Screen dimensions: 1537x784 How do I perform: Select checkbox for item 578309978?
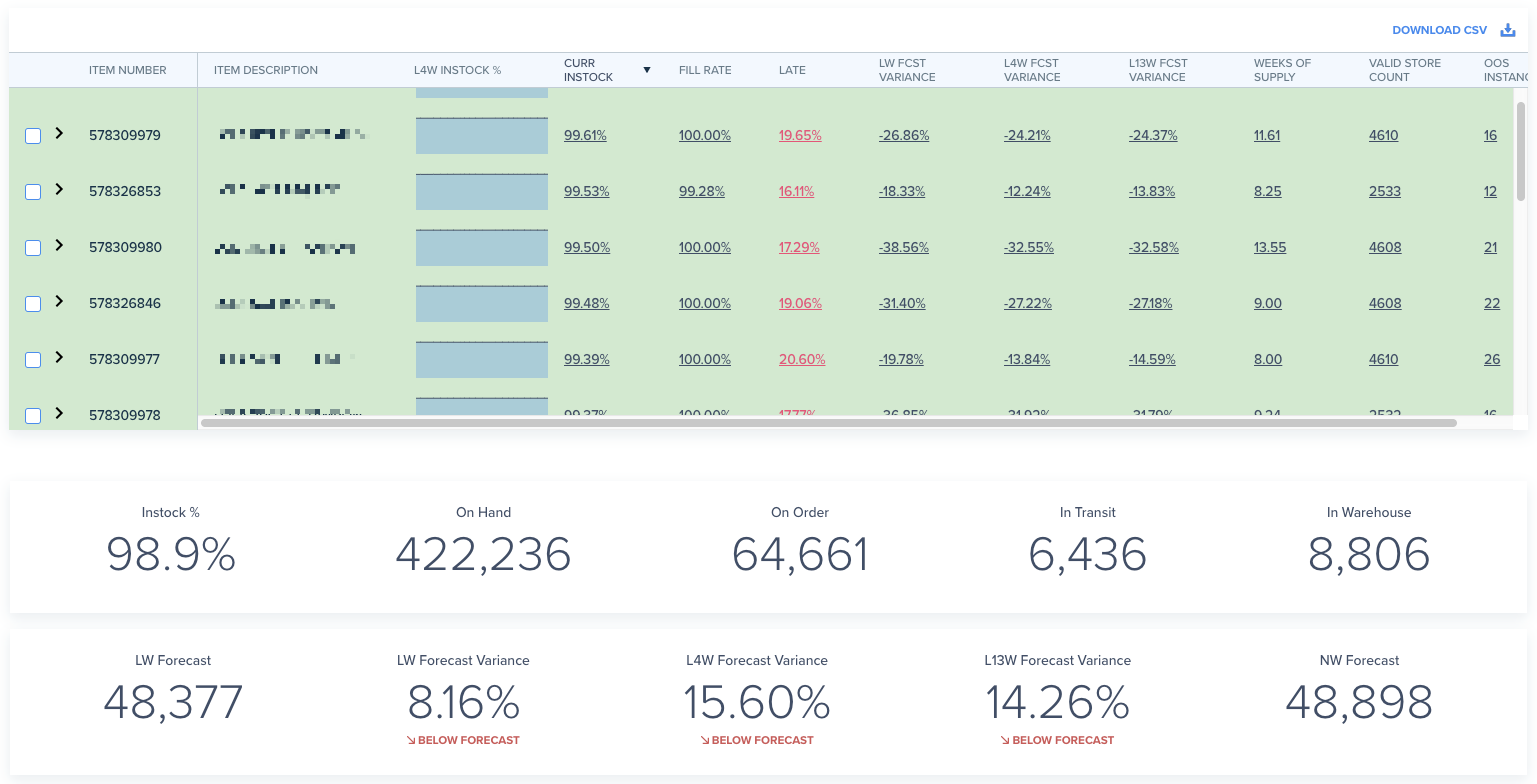click(x=33, y=416)
